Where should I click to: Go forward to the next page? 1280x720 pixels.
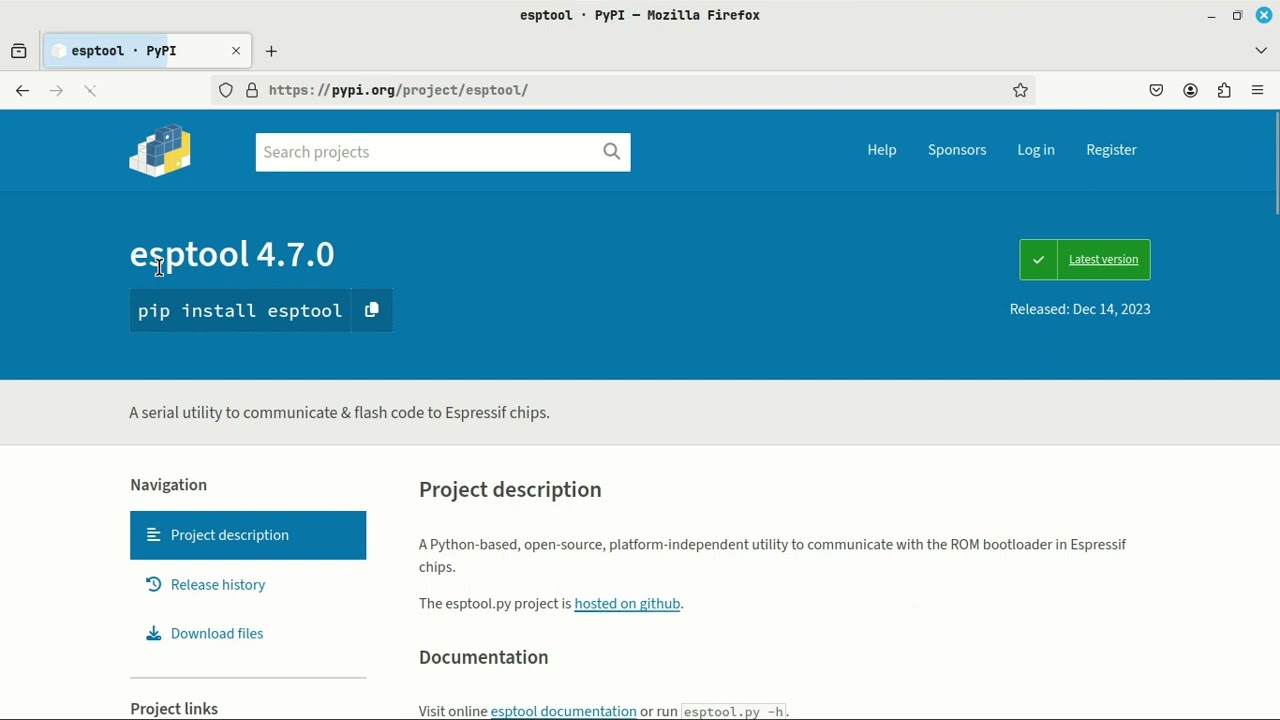click(56, 90)
